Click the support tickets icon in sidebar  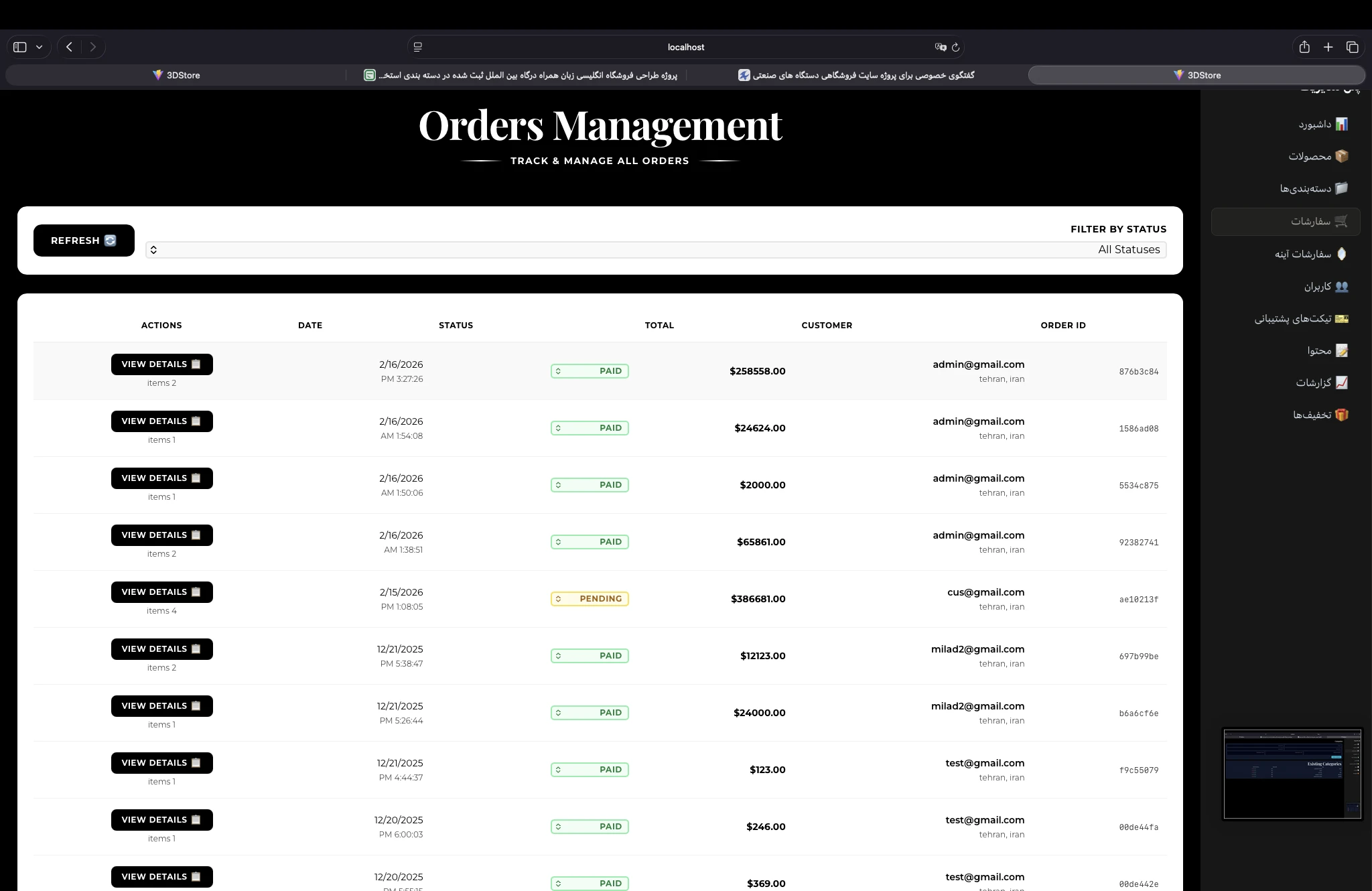[1341, 318]
